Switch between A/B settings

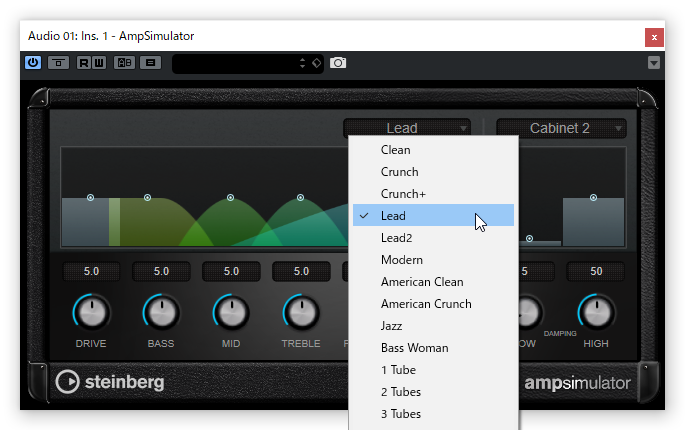point(125,63)
